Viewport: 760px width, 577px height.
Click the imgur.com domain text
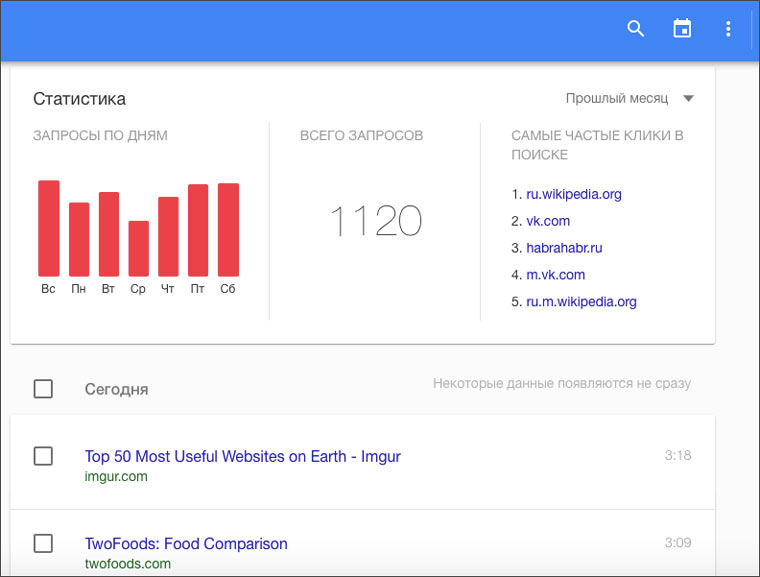pyautogui.click(x=116, y=476)
